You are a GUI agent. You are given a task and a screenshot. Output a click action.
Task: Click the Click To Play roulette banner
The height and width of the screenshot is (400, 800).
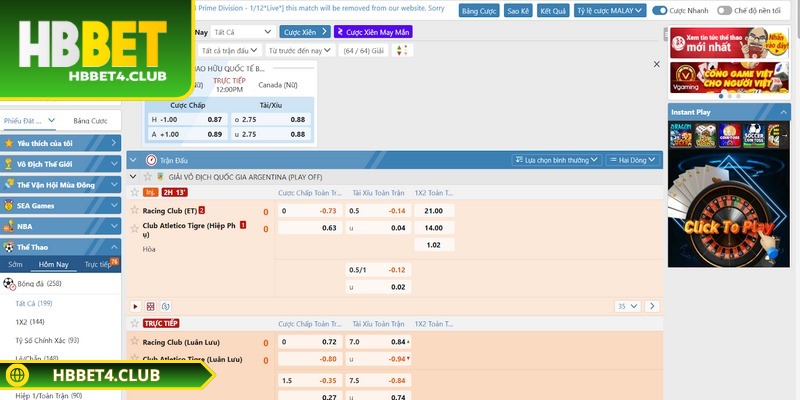(x=729, y=210)
